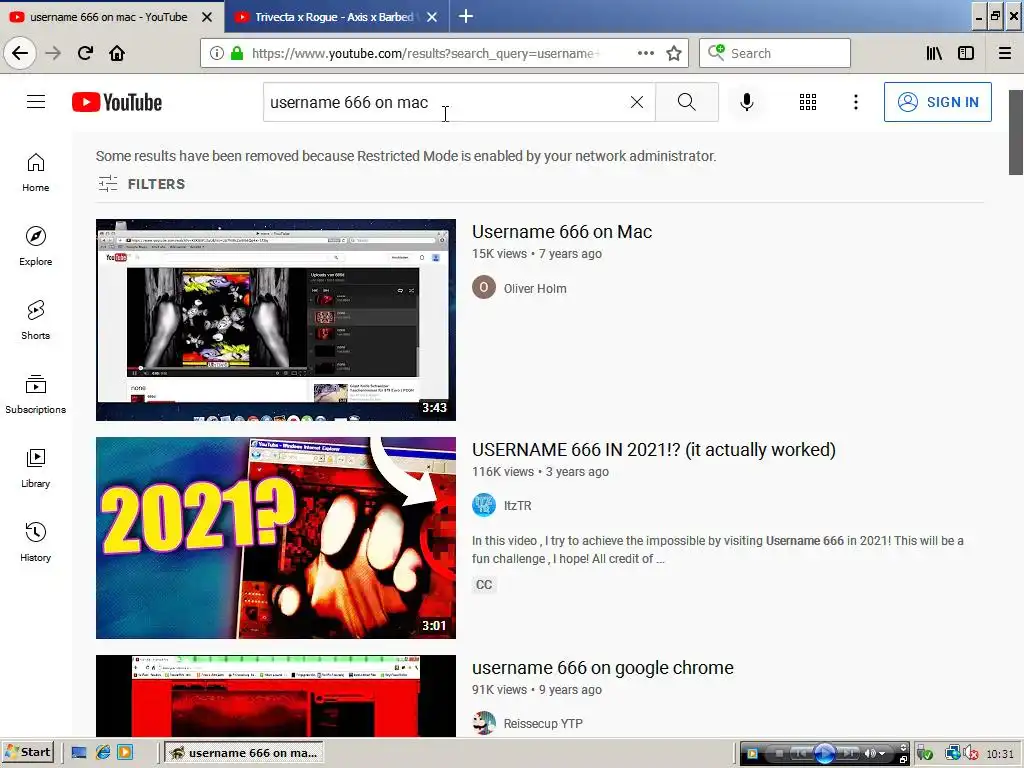Start voice search with microphone
Viewport: 1024px width, 768px height.
[x=746, y=102]
